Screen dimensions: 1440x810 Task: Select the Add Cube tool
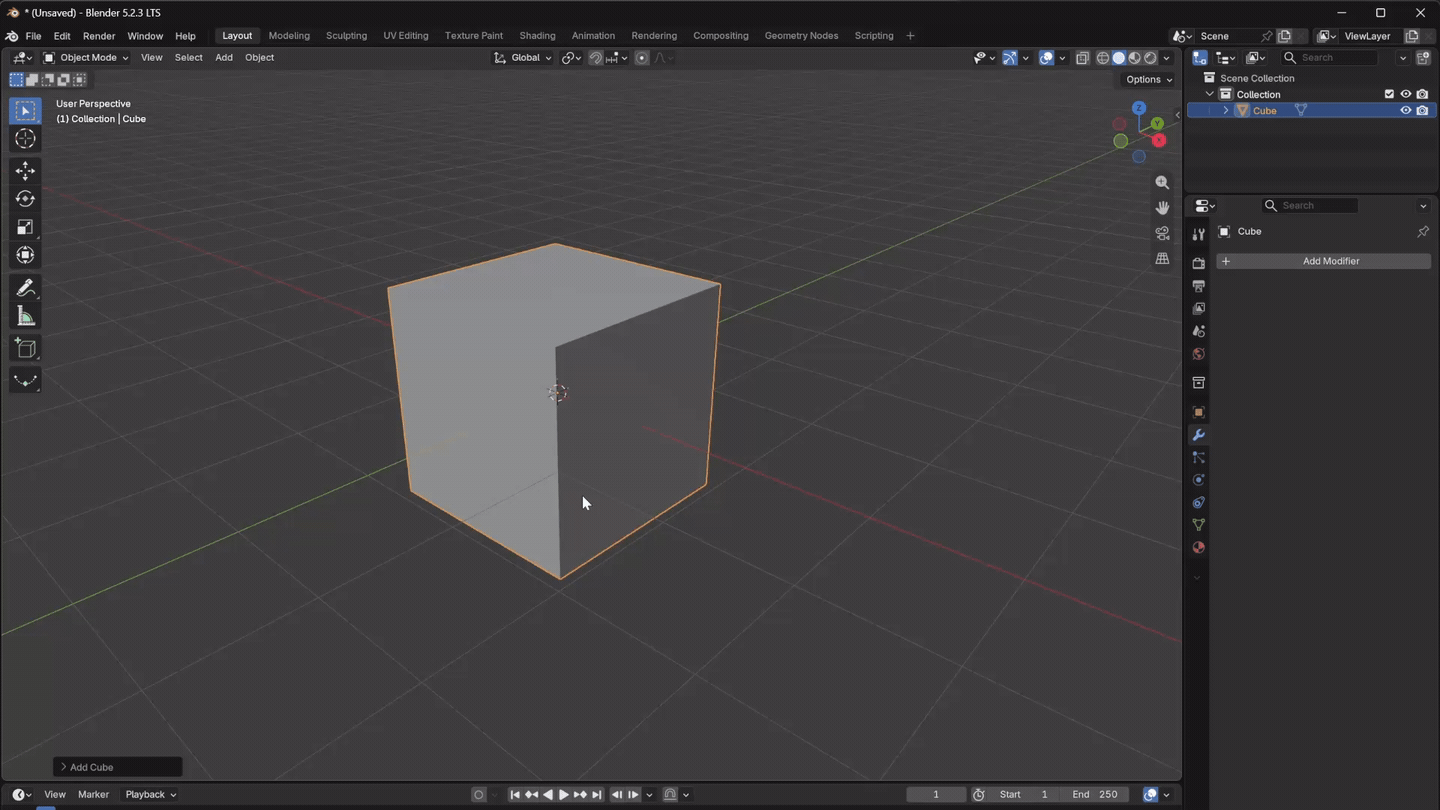pyautogui.click(x=25, y=349)
